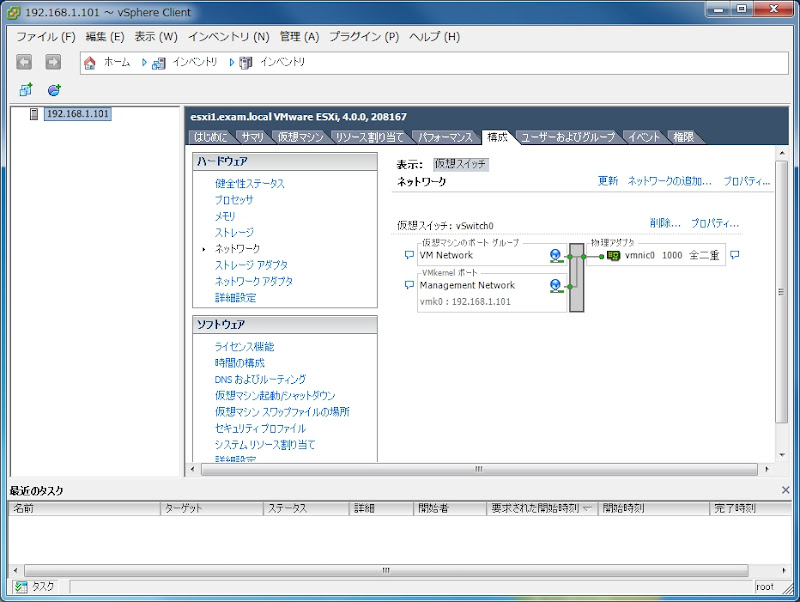Open the メモリ link

click(x=225, y=216)
